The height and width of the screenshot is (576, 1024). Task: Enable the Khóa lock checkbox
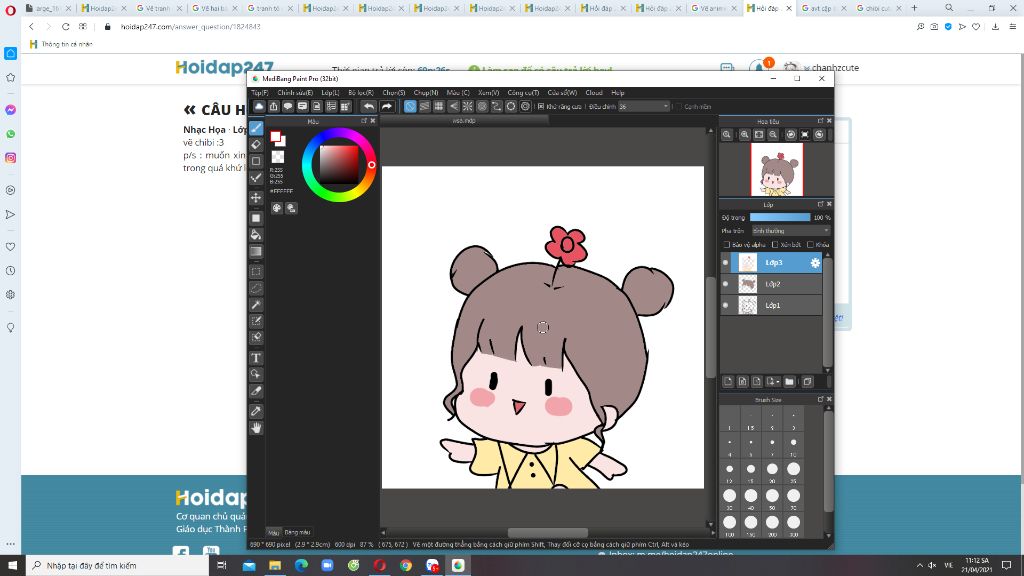pos(810,244)
